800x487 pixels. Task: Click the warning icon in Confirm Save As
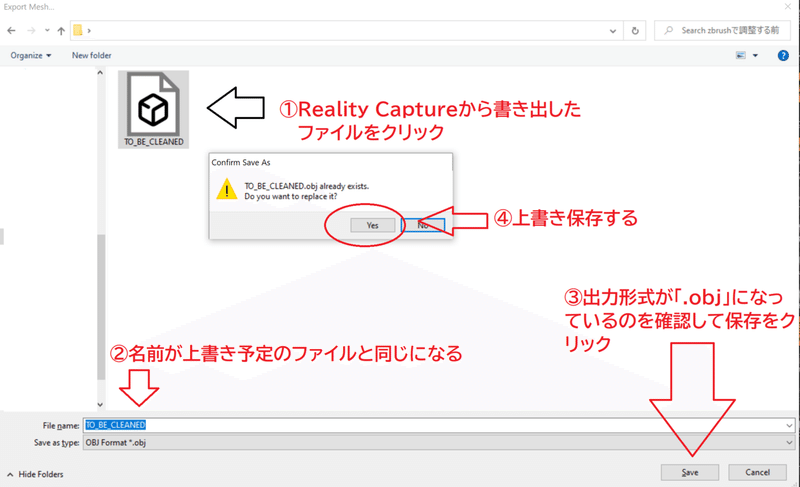(227, 189)
